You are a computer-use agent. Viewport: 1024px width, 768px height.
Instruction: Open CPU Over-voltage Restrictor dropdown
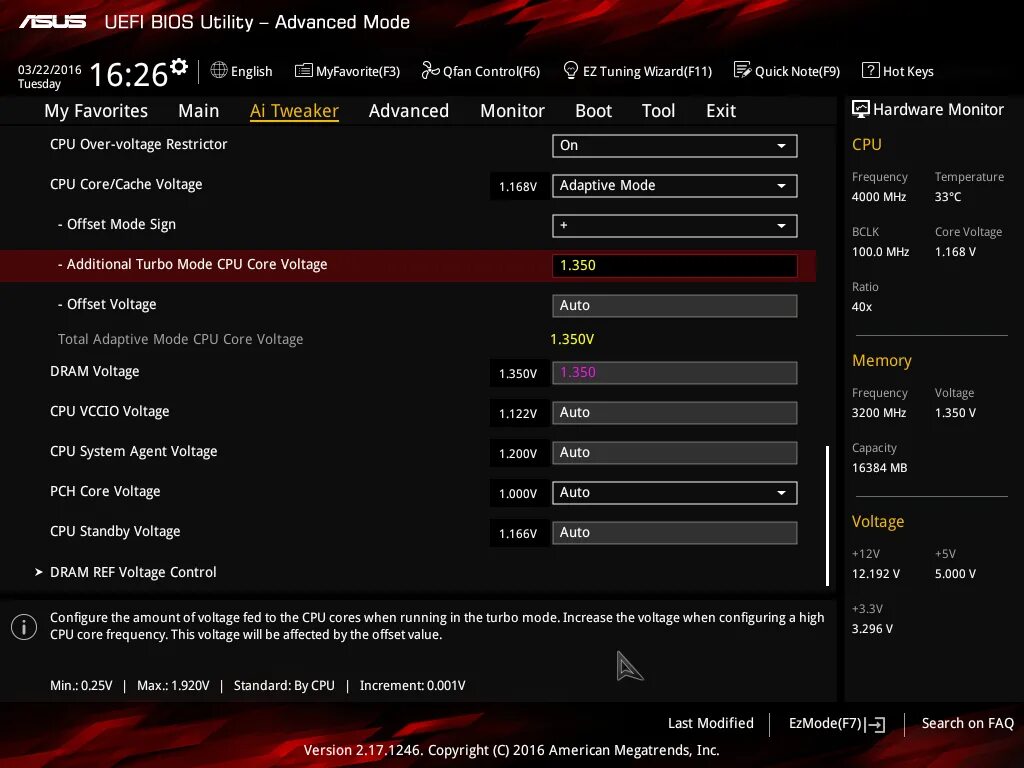(675, 146)
